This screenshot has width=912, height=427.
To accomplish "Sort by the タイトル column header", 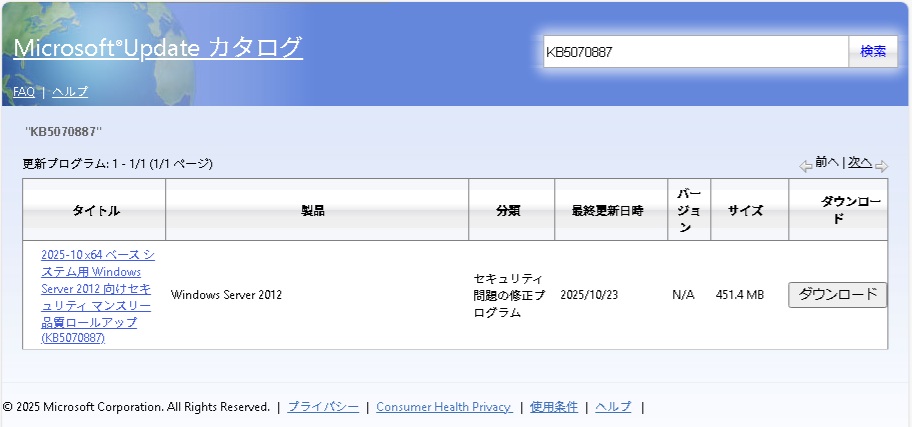I will tap(96, 211).
